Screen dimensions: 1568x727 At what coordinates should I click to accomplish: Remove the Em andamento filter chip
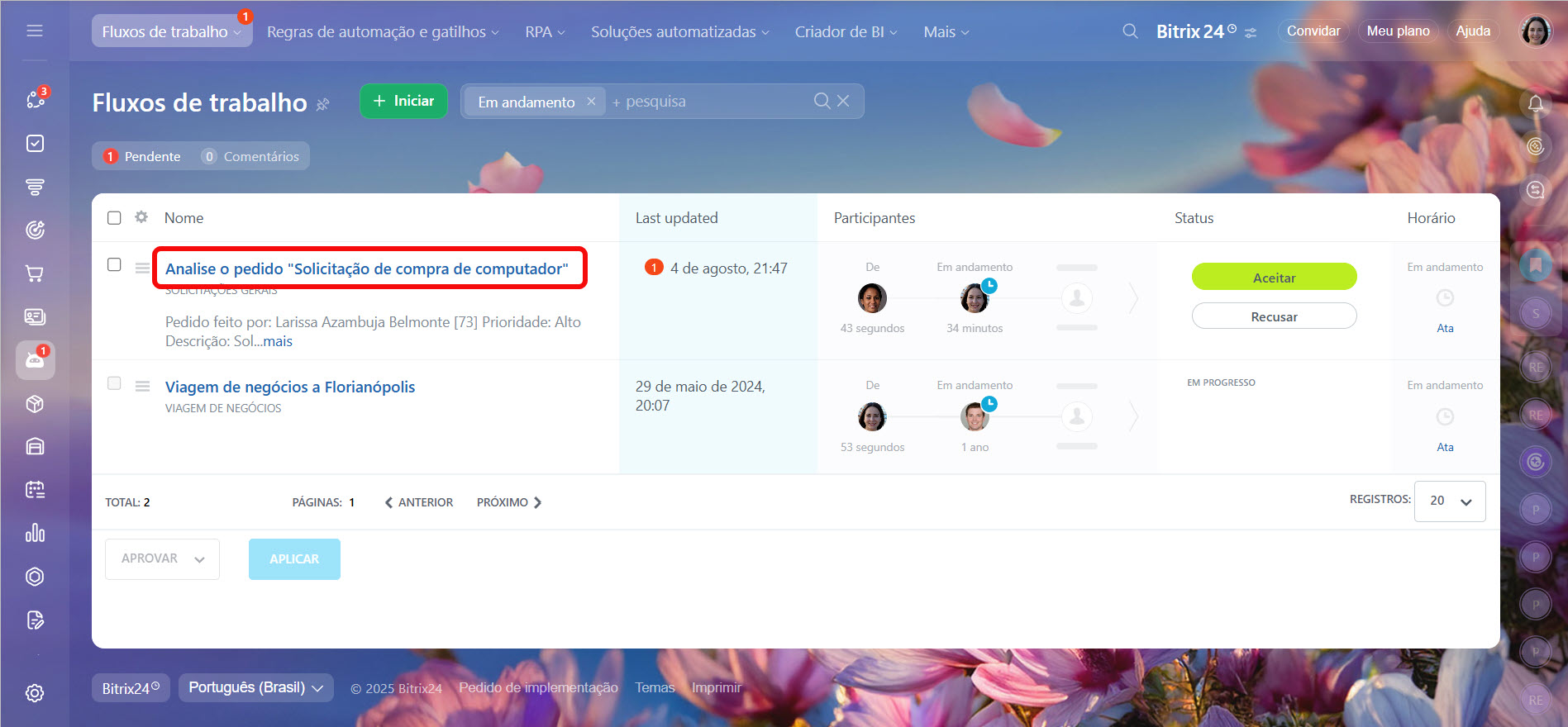[591, 102]
